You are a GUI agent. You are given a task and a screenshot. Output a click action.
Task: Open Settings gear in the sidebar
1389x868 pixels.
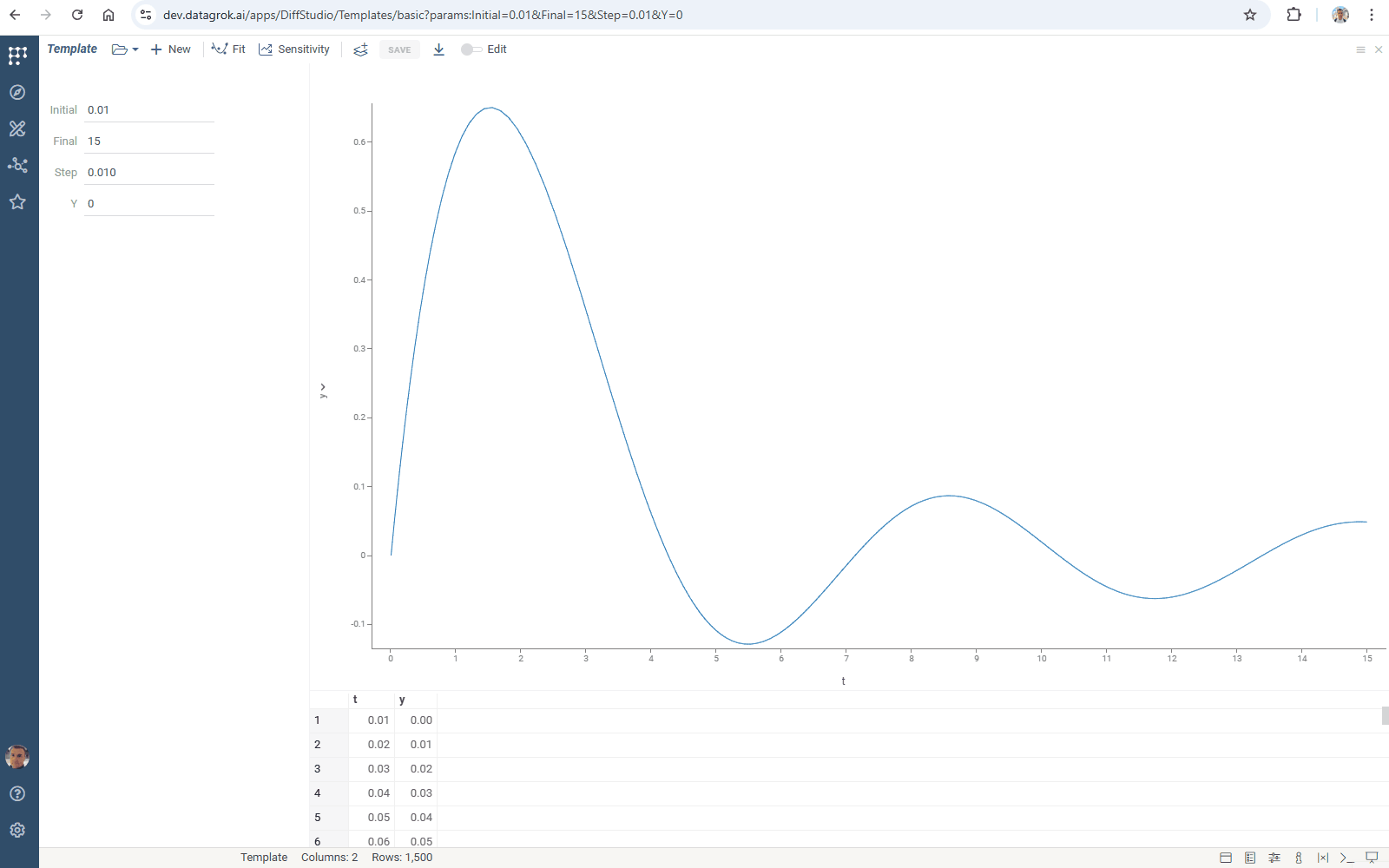click(17, 830)
